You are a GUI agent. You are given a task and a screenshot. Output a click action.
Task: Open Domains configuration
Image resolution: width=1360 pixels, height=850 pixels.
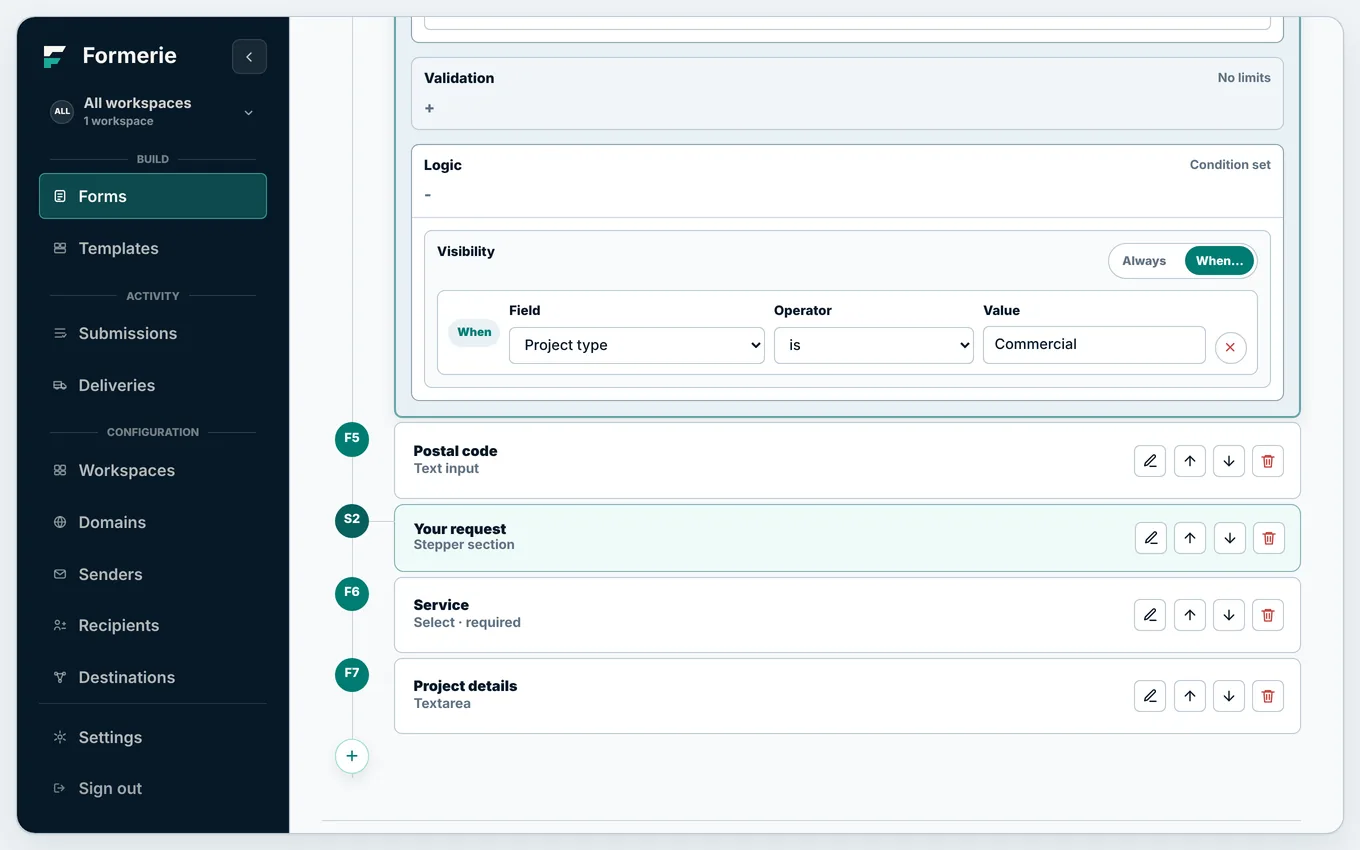153,522
